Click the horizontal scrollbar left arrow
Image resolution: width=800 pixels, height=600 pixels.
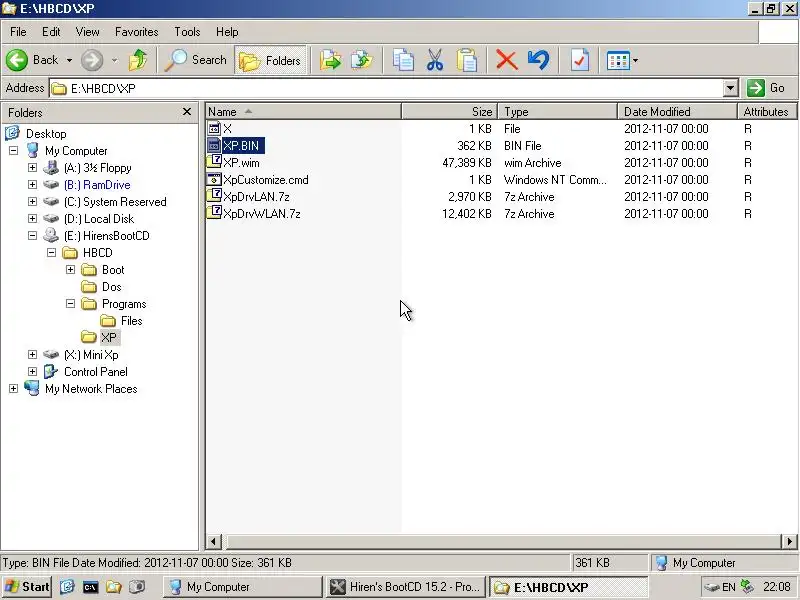pyautogui.click(x=213, y=541)
